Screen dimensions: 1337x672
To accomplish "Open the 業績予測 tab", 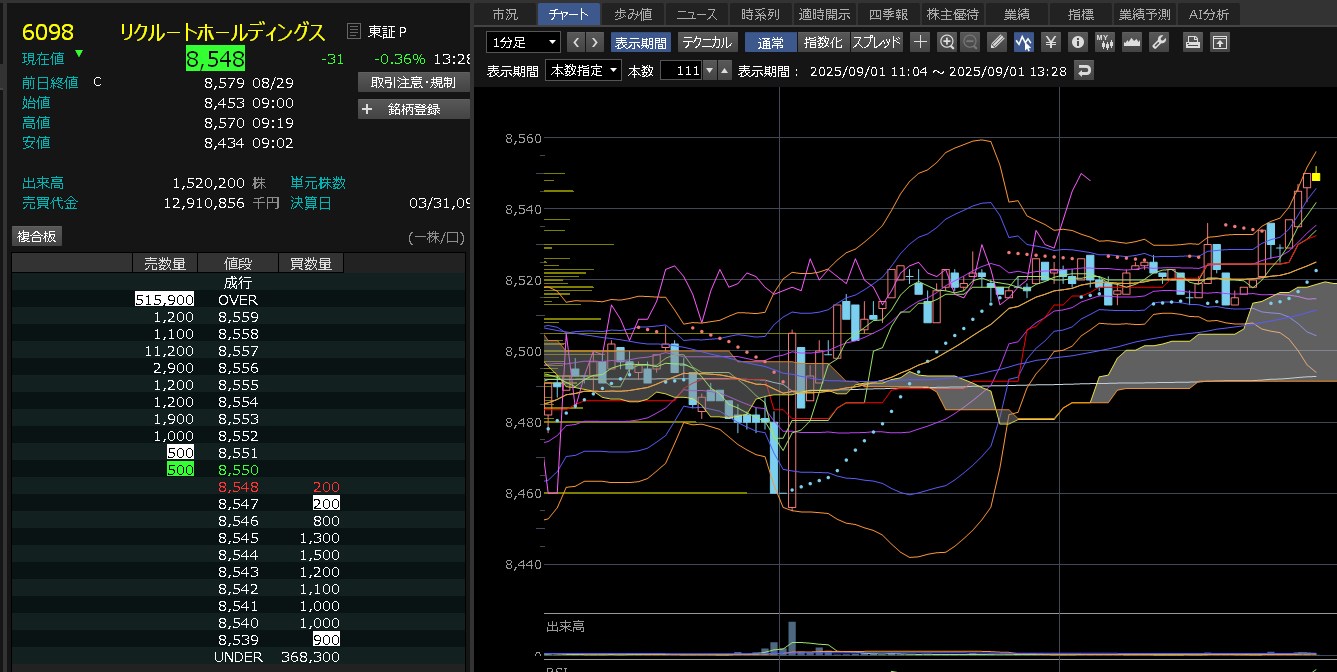I will point(1144,14).
